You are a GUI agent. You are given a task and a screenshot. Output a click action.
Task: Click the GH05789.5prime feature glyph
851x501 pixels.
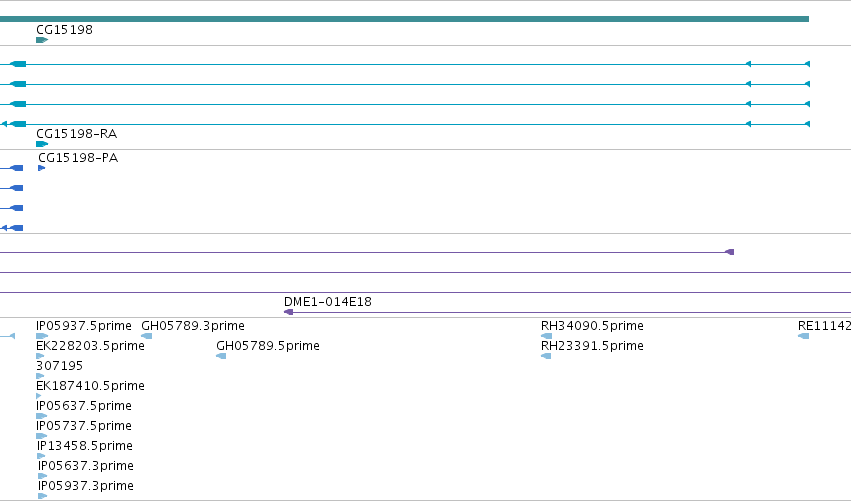[x=221, y=356]
